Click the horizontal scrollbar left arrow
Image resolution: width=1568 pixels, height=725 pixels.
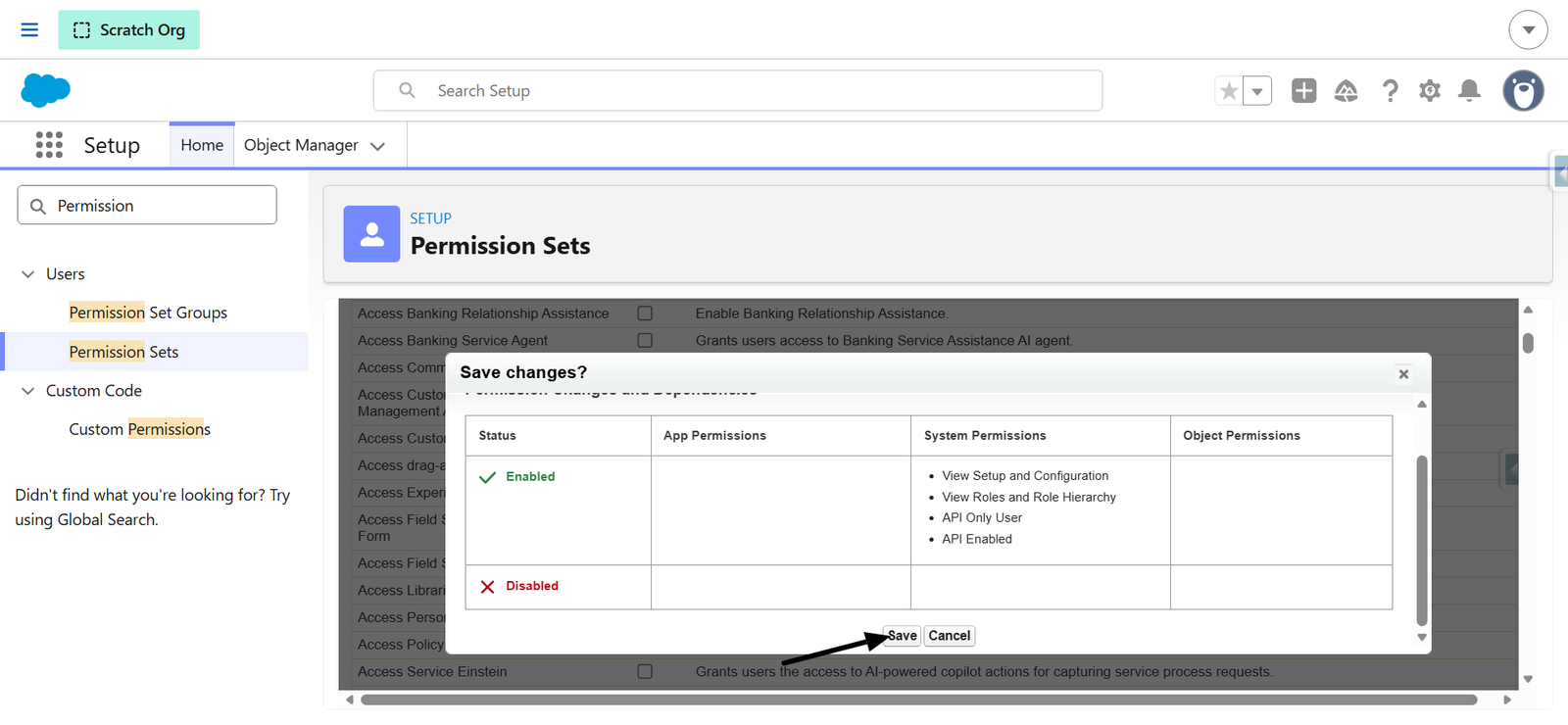[x=350, y=700]
